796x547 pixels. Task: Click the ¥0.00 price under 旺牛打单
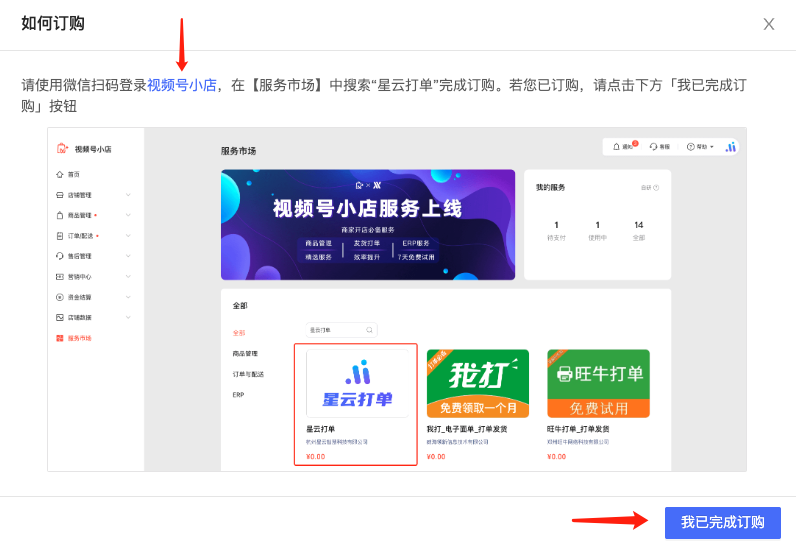pos(556,456)
